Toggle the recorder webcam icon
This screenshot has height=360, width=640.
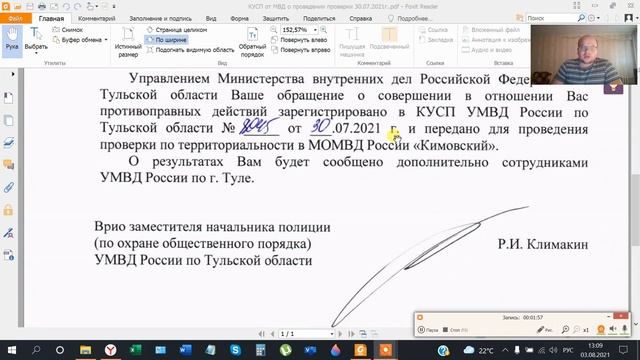601,329
